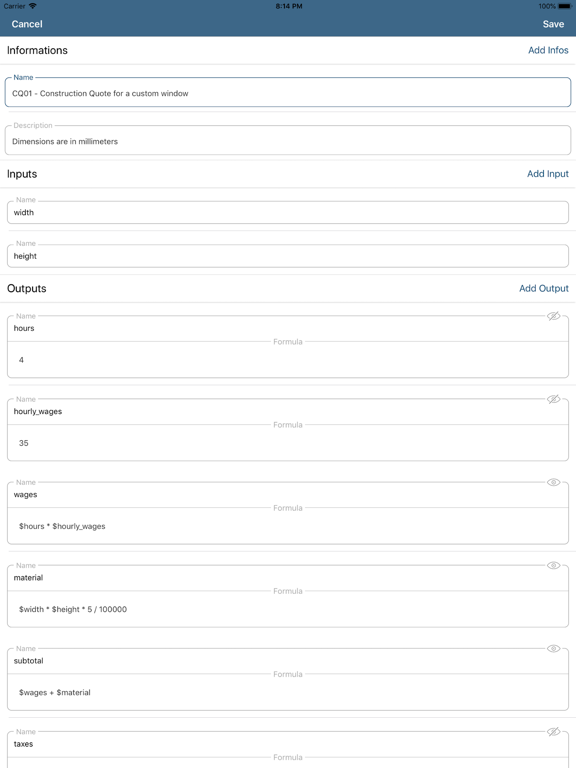Edit the width input name
Viewport: 576px width, 768px height.
(288, 213)
